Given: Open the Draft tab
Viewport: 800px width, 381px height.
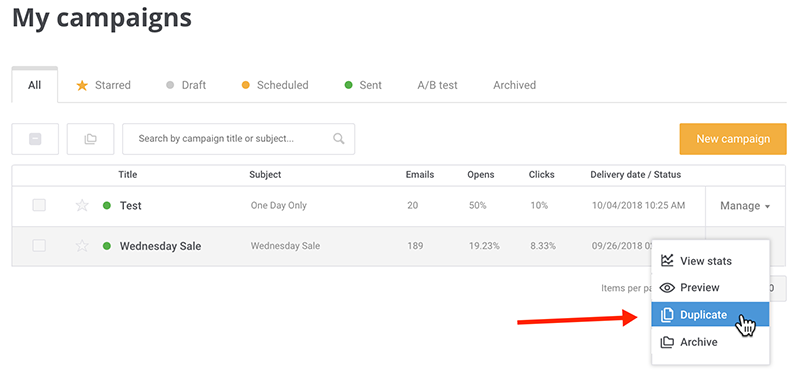Looking at the screenshot, I should [186, 85].
